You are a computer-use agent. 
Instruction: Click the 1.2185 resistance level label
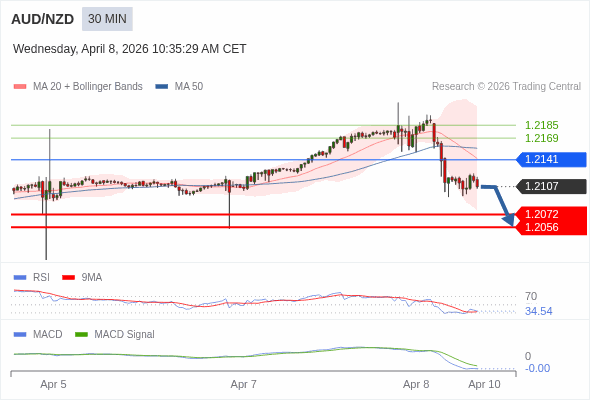coord(541,125)
